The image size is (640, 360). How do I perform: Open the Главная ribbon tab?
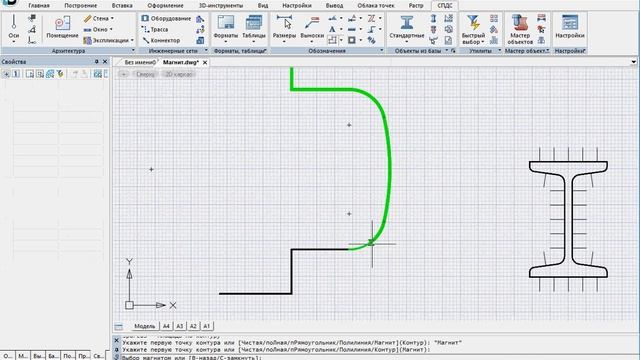tap(39, 6)
